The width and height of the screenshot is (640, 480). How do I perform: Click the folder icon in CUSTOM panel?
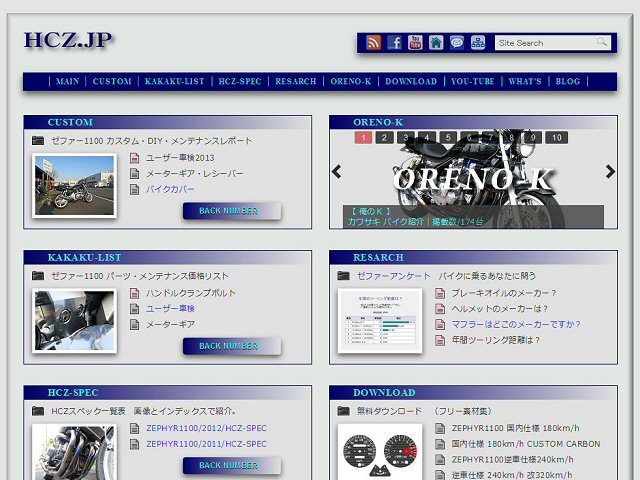click(x=38, y=141)
